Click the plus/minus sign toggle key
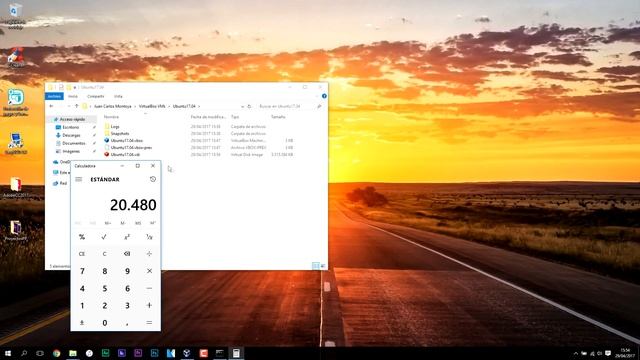640x360 pixels. click(x=82, y=322)
